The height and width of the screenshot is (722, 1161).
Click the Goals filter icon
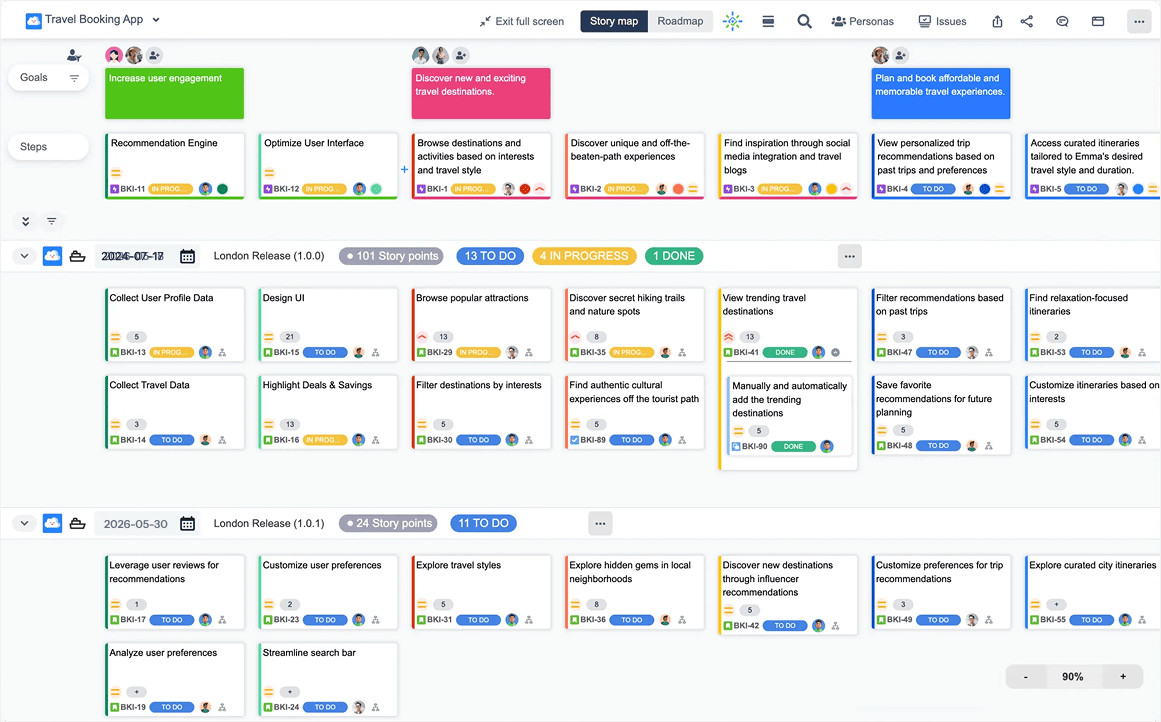click(x=74, y=78)
